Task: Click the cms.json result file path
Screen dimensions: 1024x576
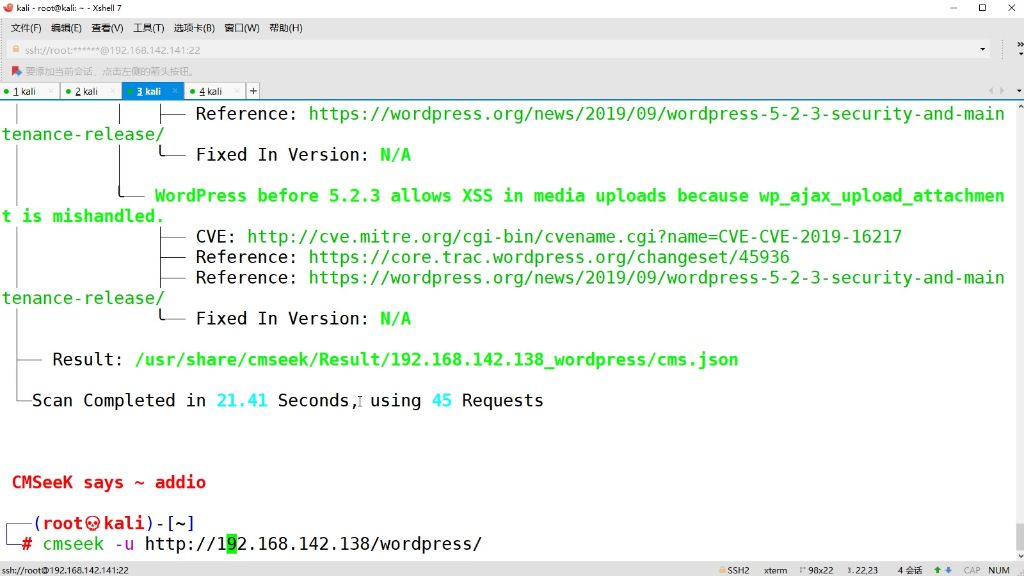Action: click(436, 360)
